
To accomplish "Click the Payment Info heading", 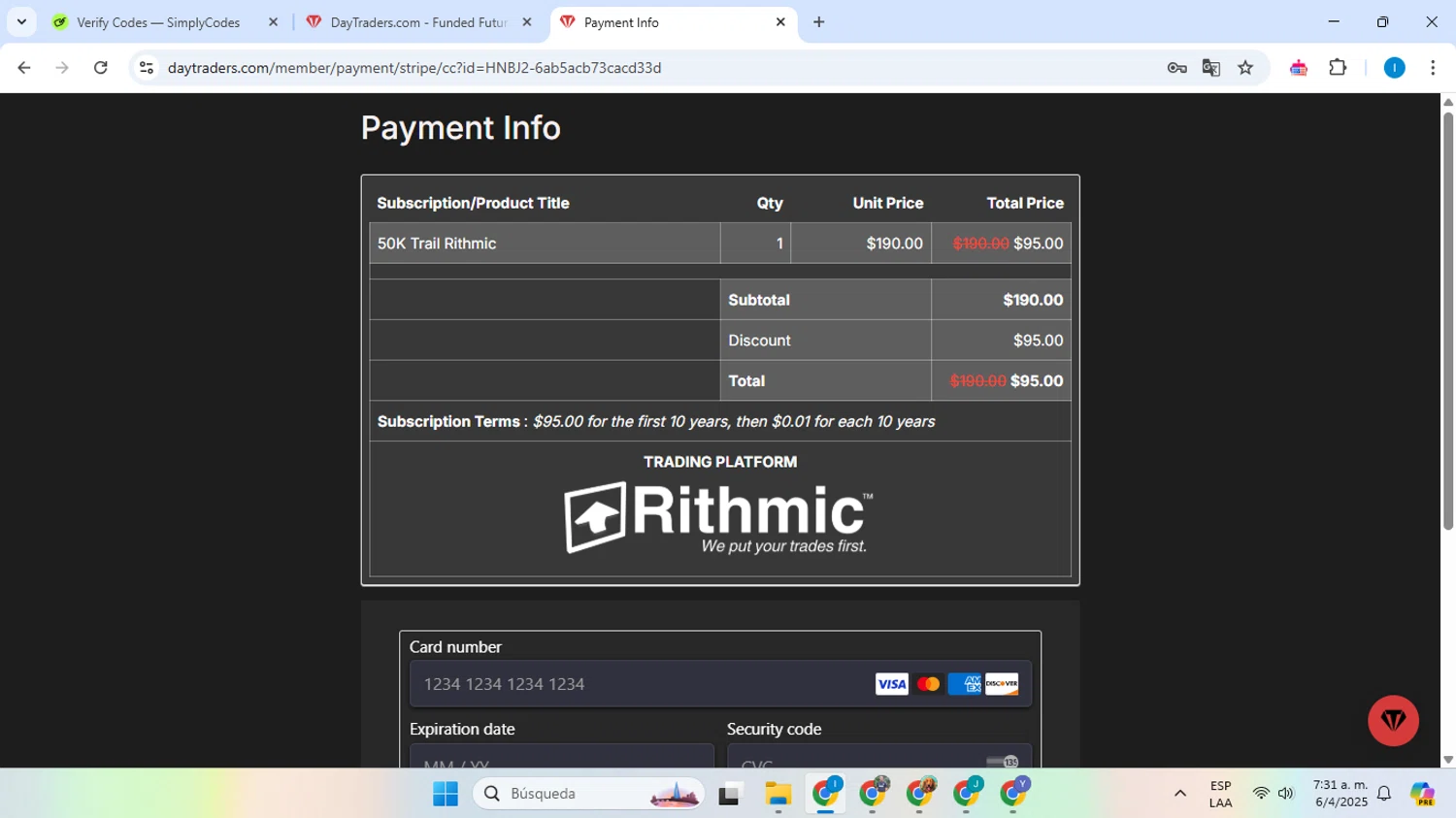I will pos(461,127).
